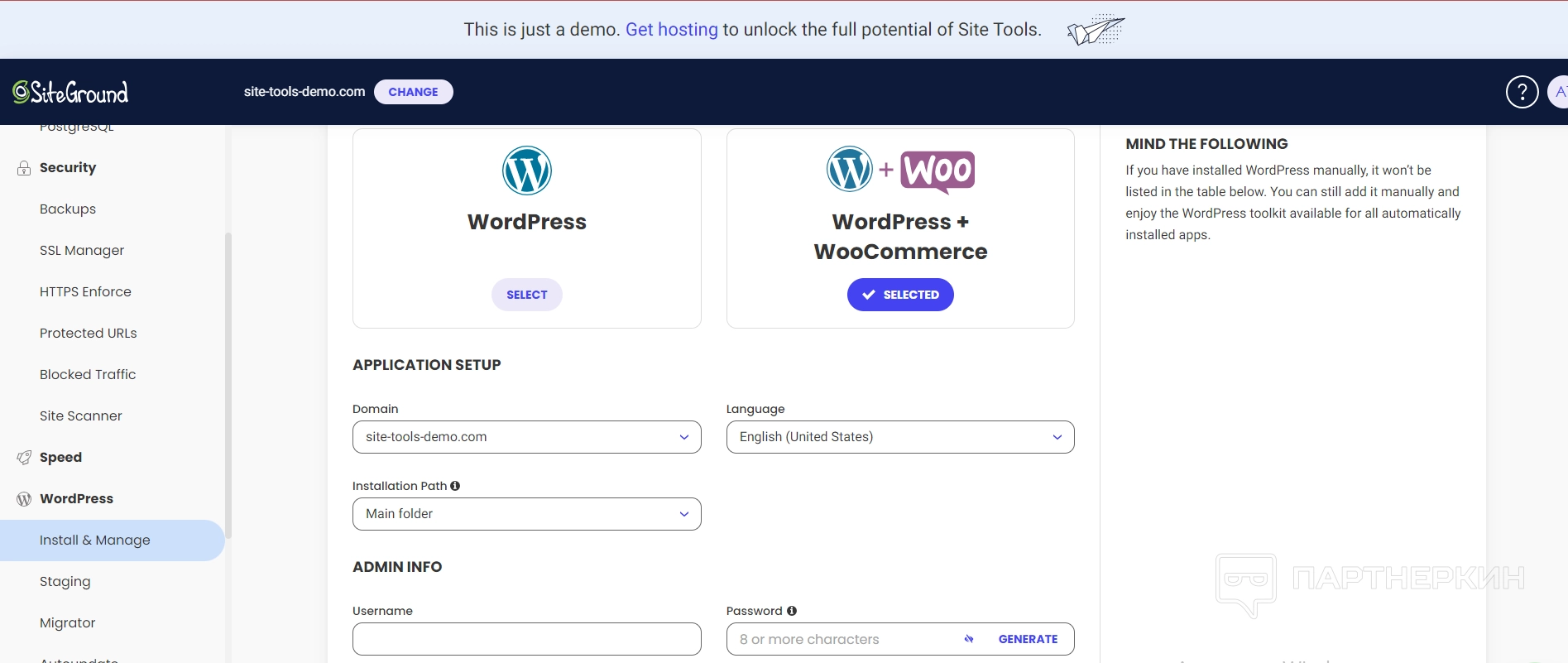Follow the Get hosting link

(672, 30)
